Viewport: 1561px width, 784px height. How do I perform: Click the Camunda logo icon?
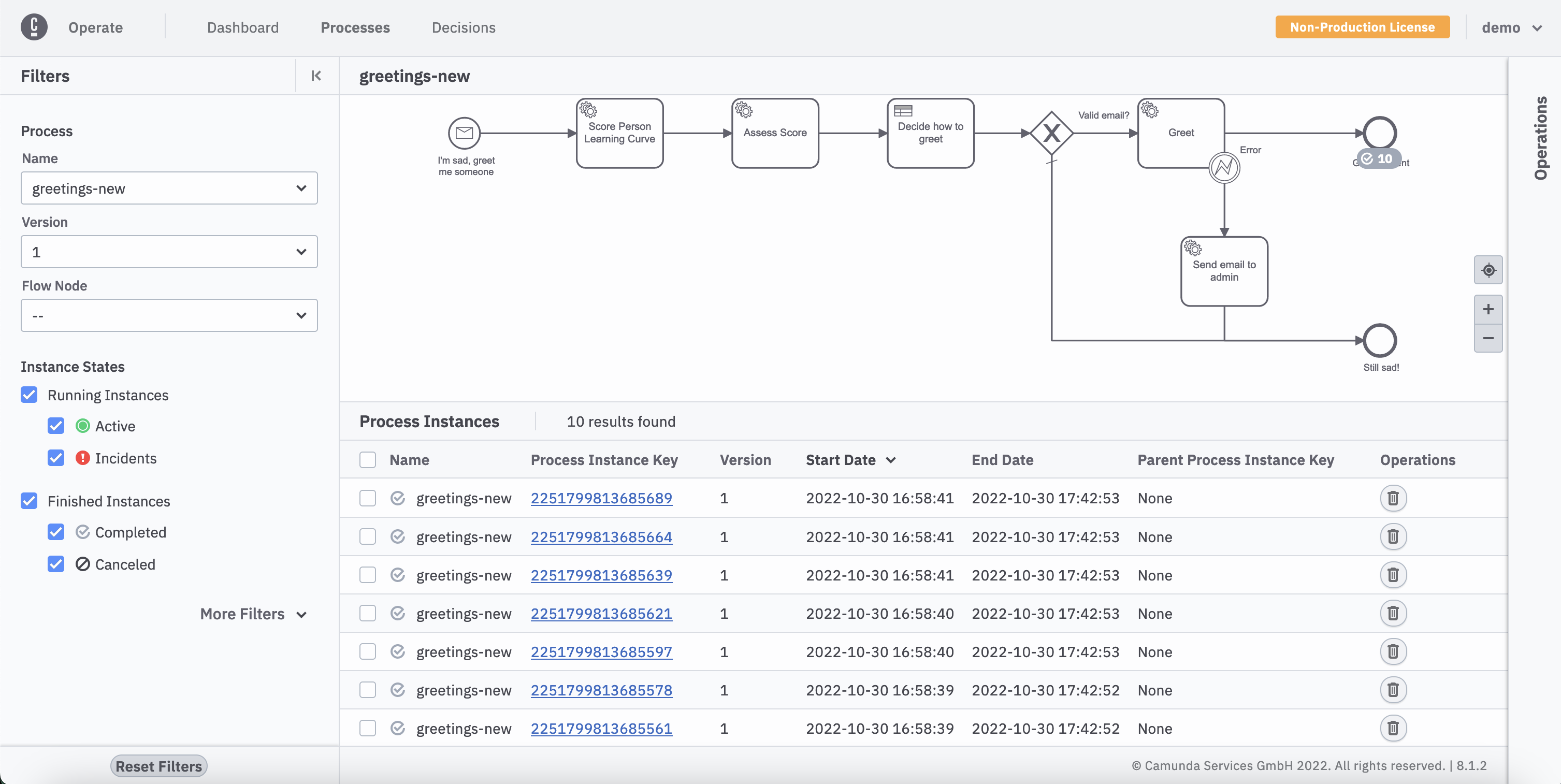click(x=34, y=27)
